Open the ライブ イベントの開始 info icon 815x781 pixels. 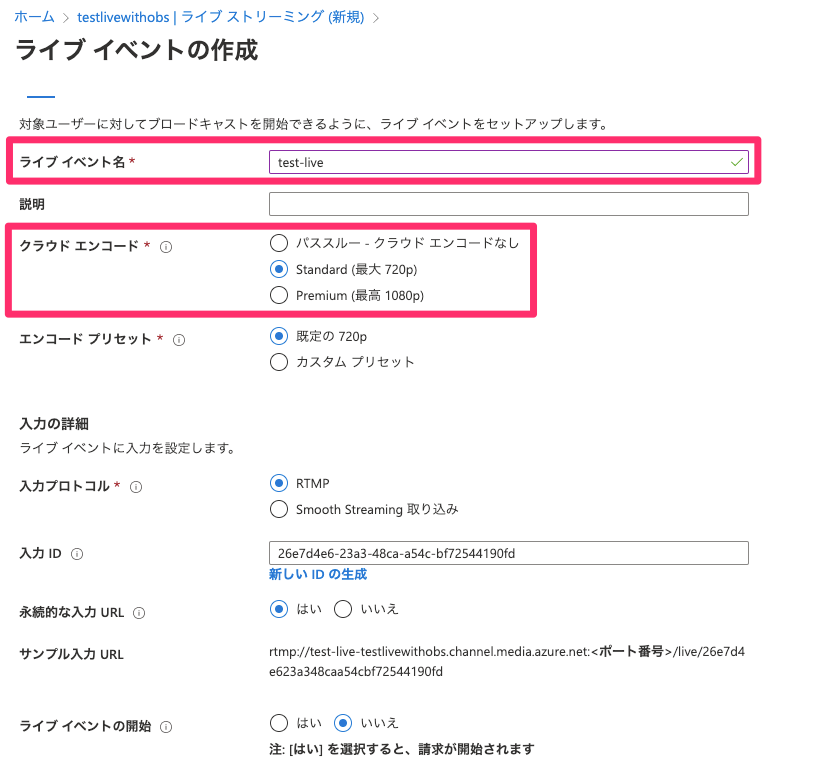(x=166, y=727)
